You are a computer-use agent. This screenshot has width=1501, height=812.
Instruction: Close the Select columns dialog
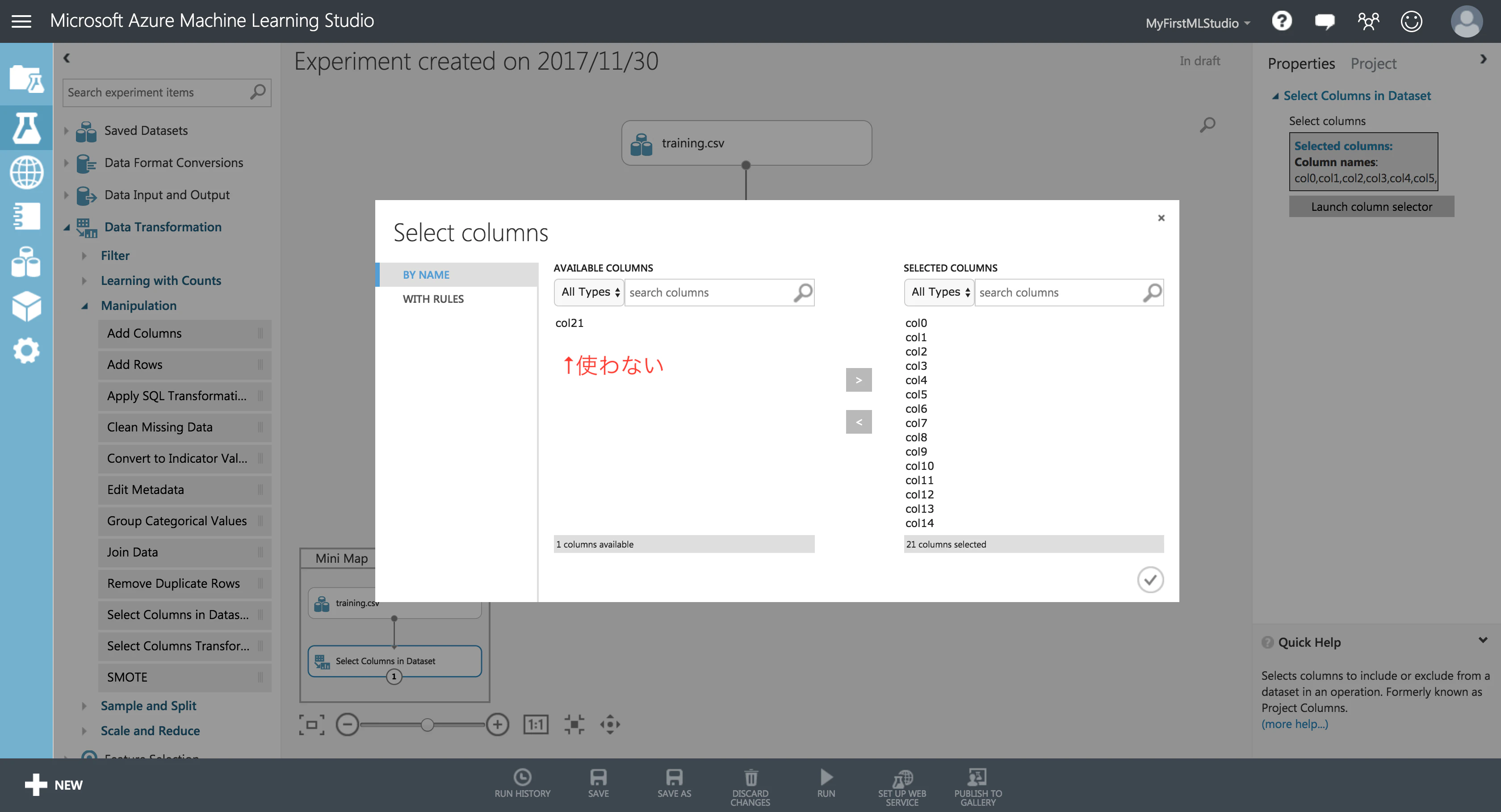(x=1161, y=218)
